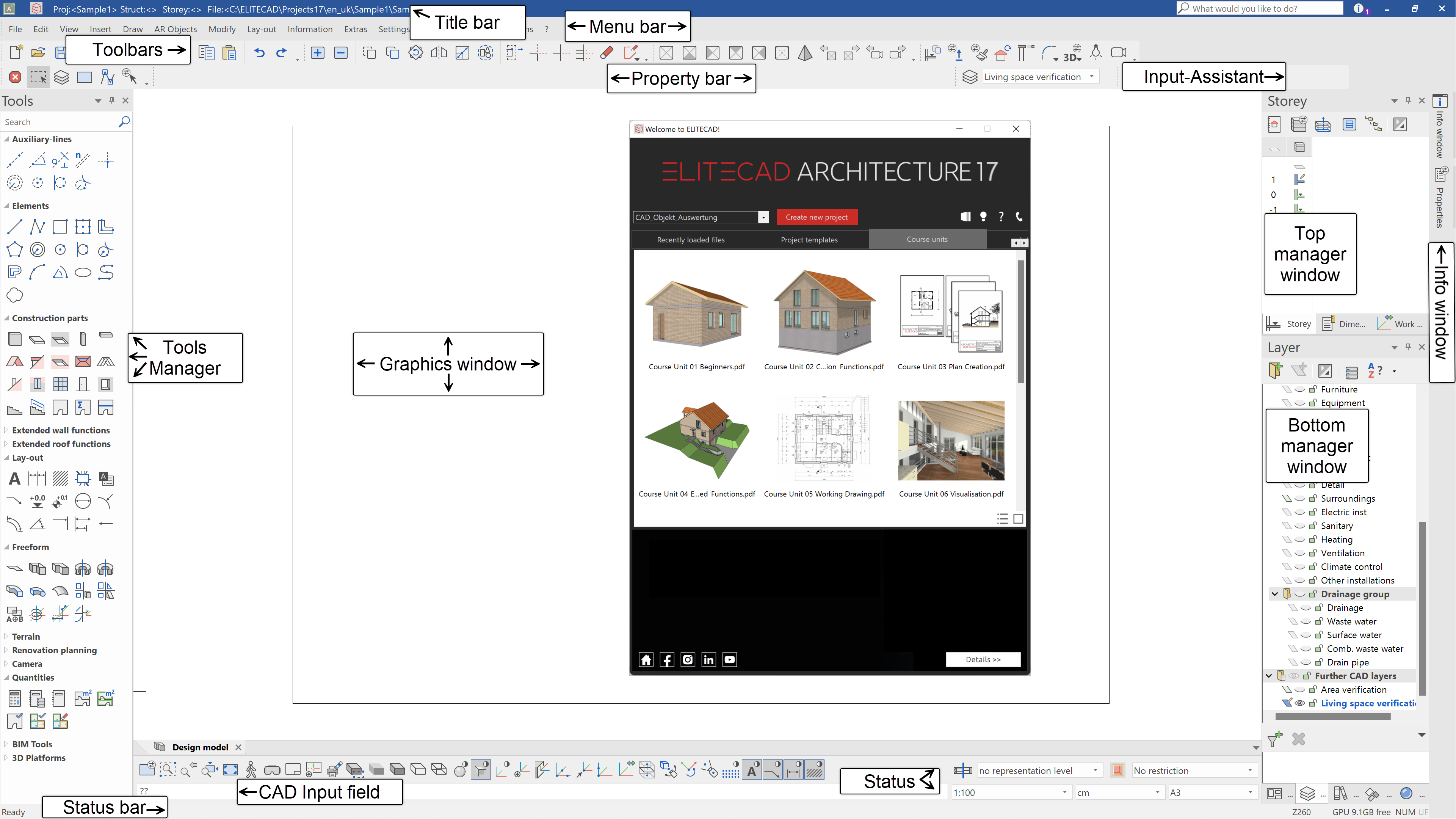Viewport: 1456px width, 819px height.
Task: Click the lightbulb tips icon in Welcome dialog
Action: tap(983, 217)
